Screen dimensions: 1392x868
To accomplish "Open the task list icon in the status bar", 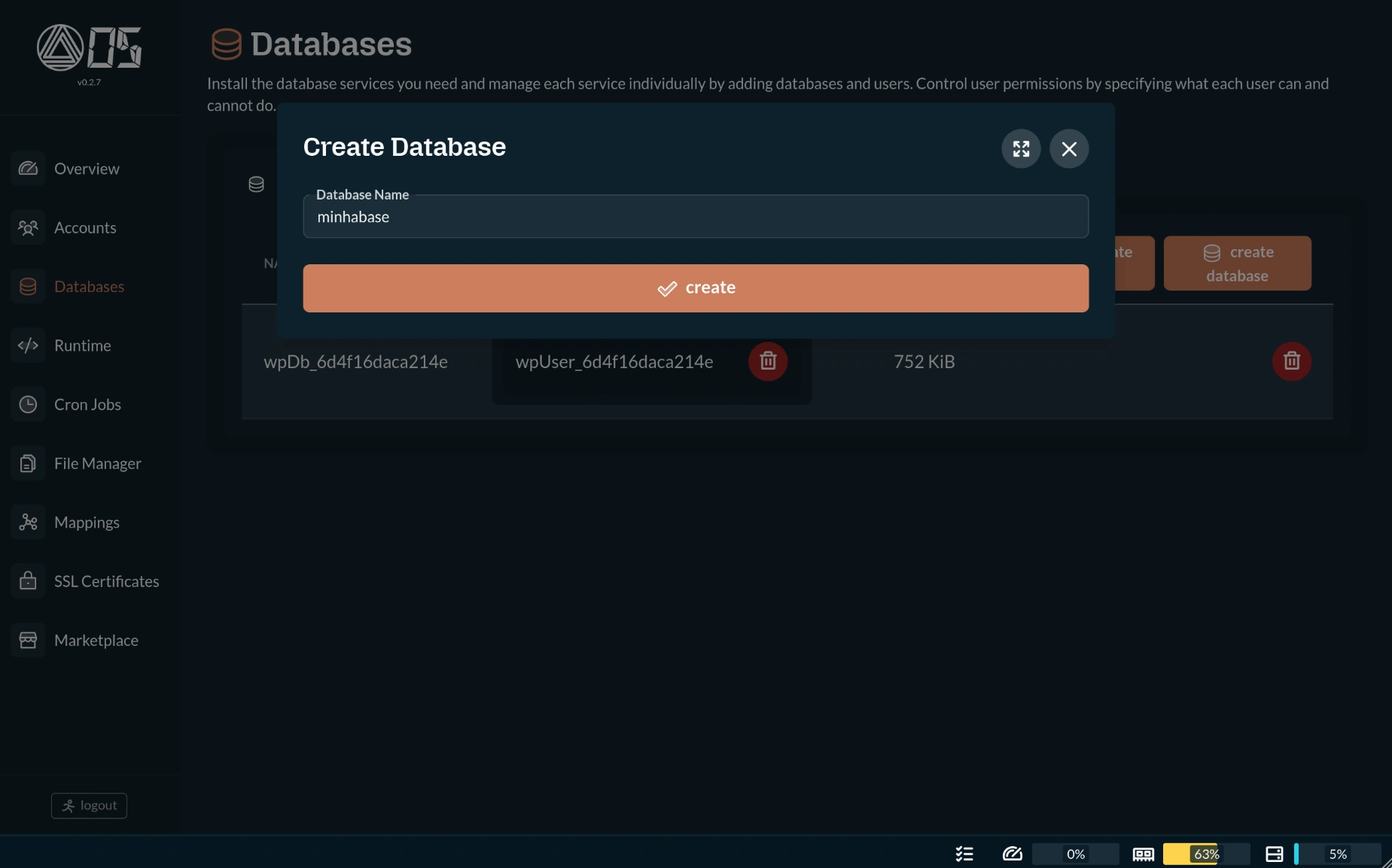I will coord(963,854).
